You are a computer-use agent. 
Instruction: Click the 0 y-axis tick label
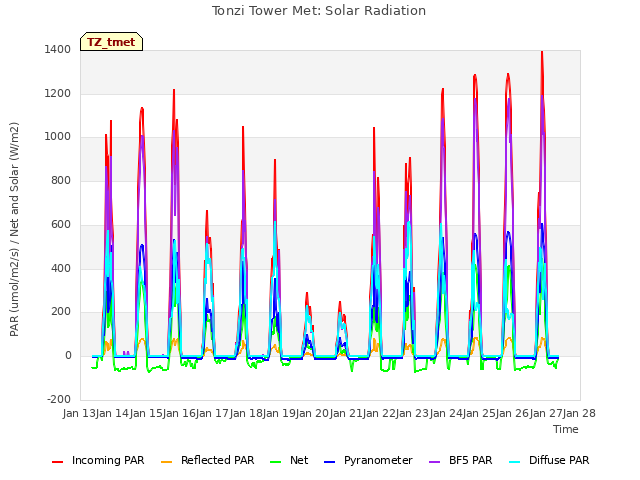coord(68,356)
